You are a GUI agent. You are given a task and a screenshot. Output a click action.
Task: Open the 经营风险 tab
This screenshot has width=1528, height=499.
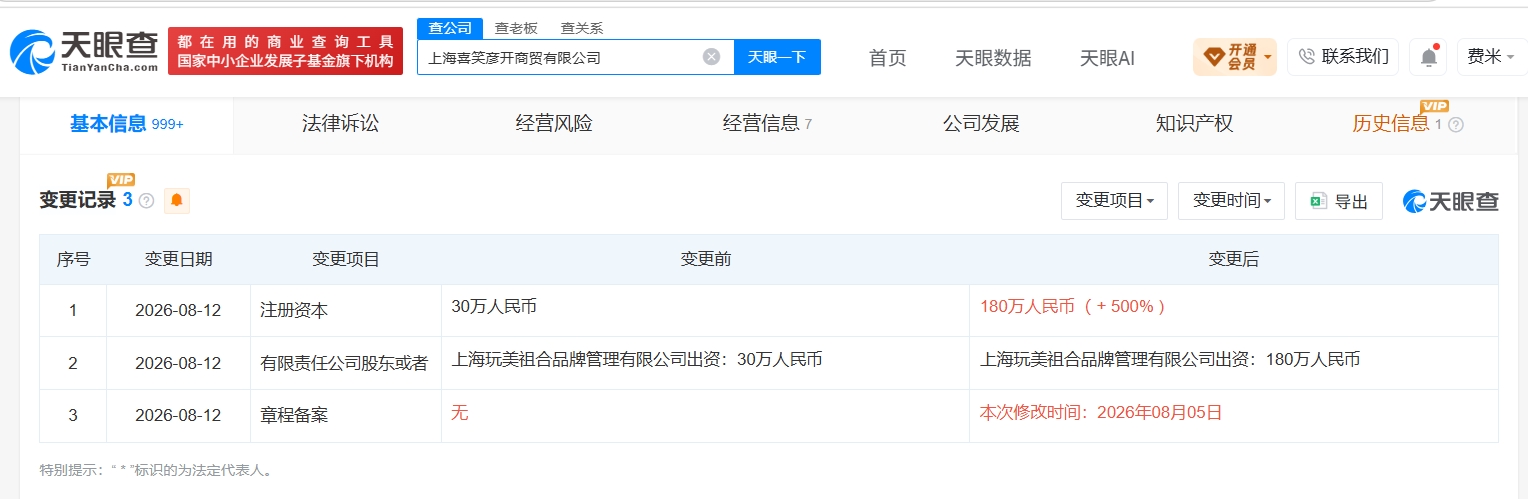(x=554, y=124)
